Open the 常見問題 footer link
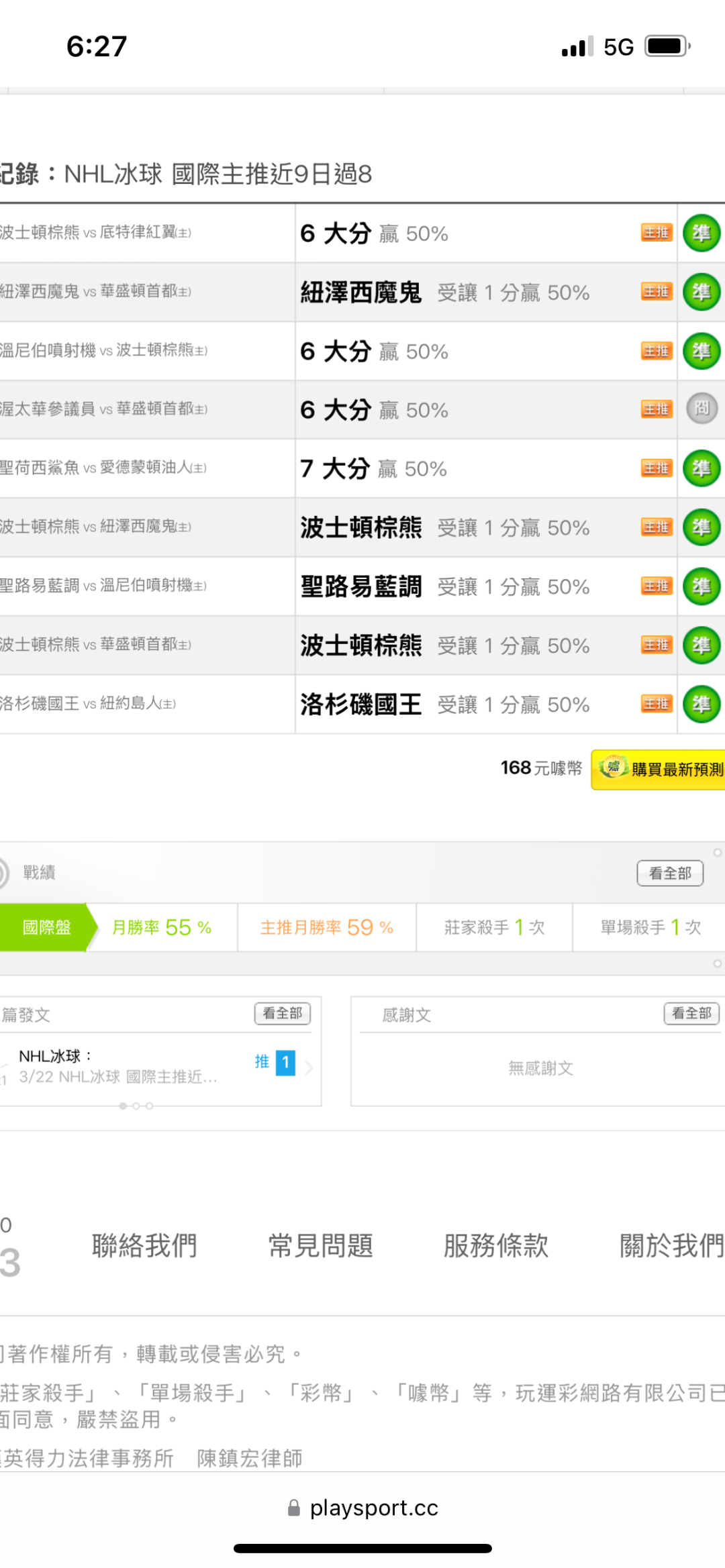Image resolution: width=725 pixels, height=1568 pixels. pyautogui.click(x=320, y=1246)
